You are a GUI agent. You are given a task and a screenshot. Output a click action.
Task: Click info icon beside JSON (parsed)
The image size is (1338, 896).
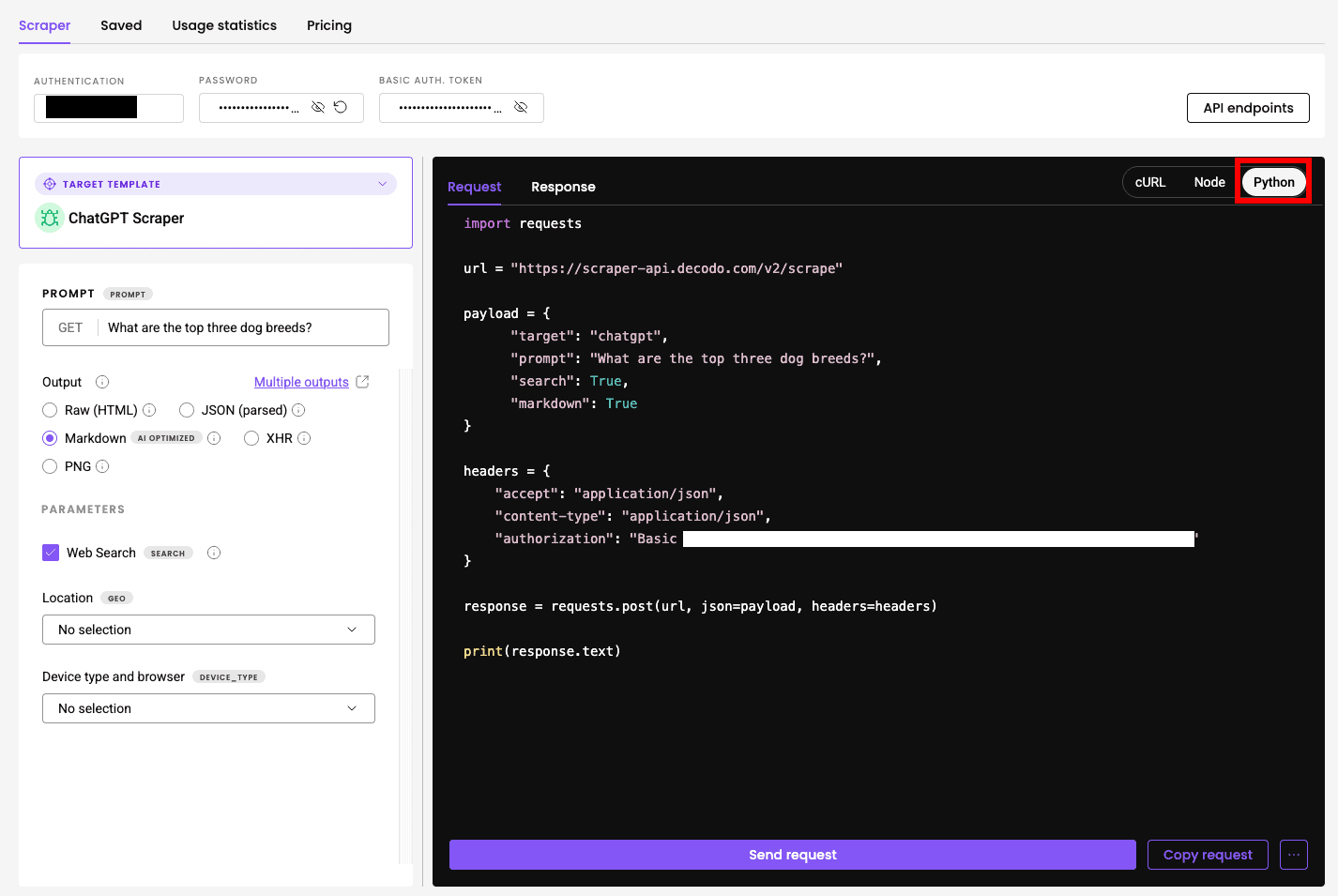point(298,410)
